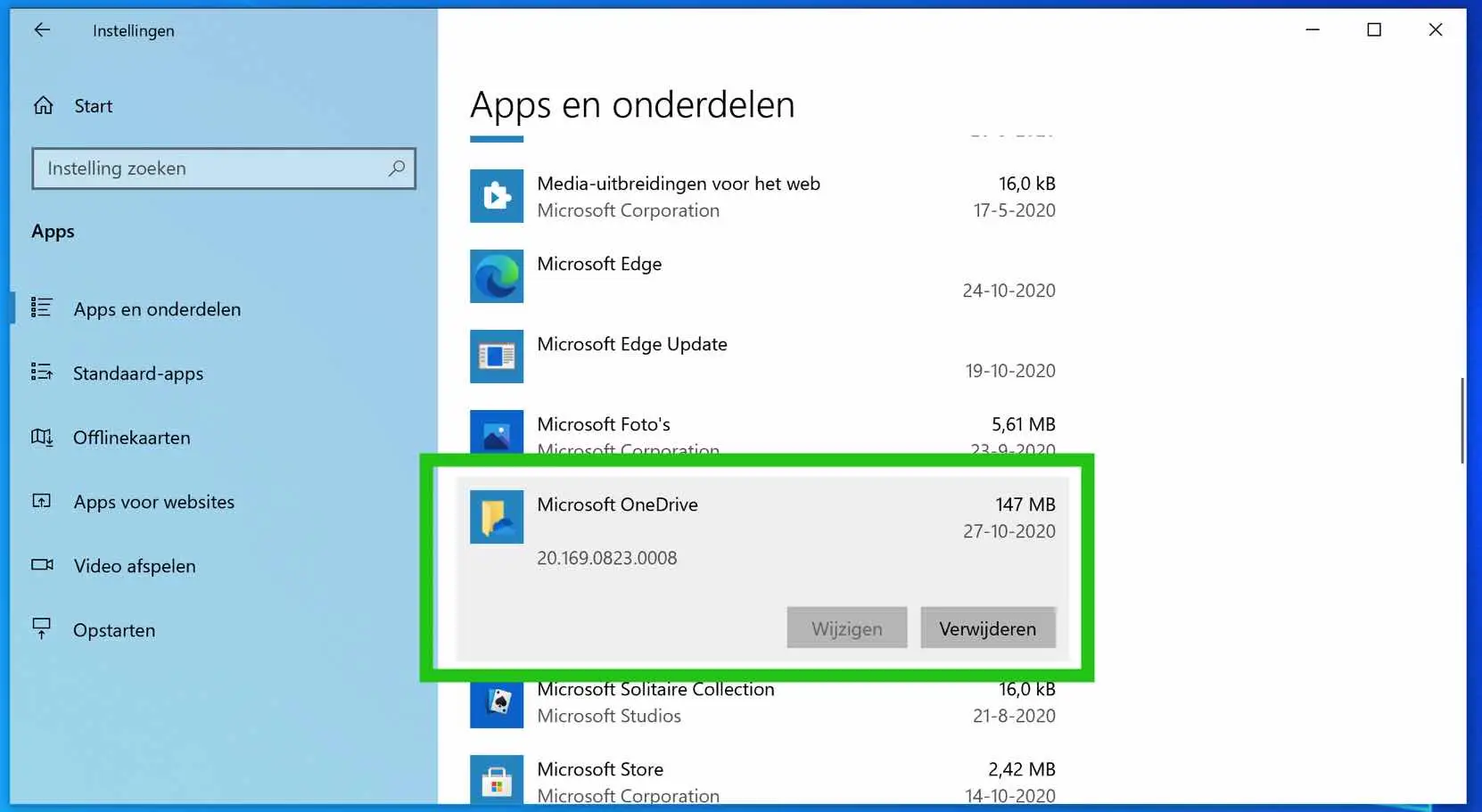Click the Microsoft Studios publisher text
This screenshot has height=812, width=1482.
pos(609,716)
